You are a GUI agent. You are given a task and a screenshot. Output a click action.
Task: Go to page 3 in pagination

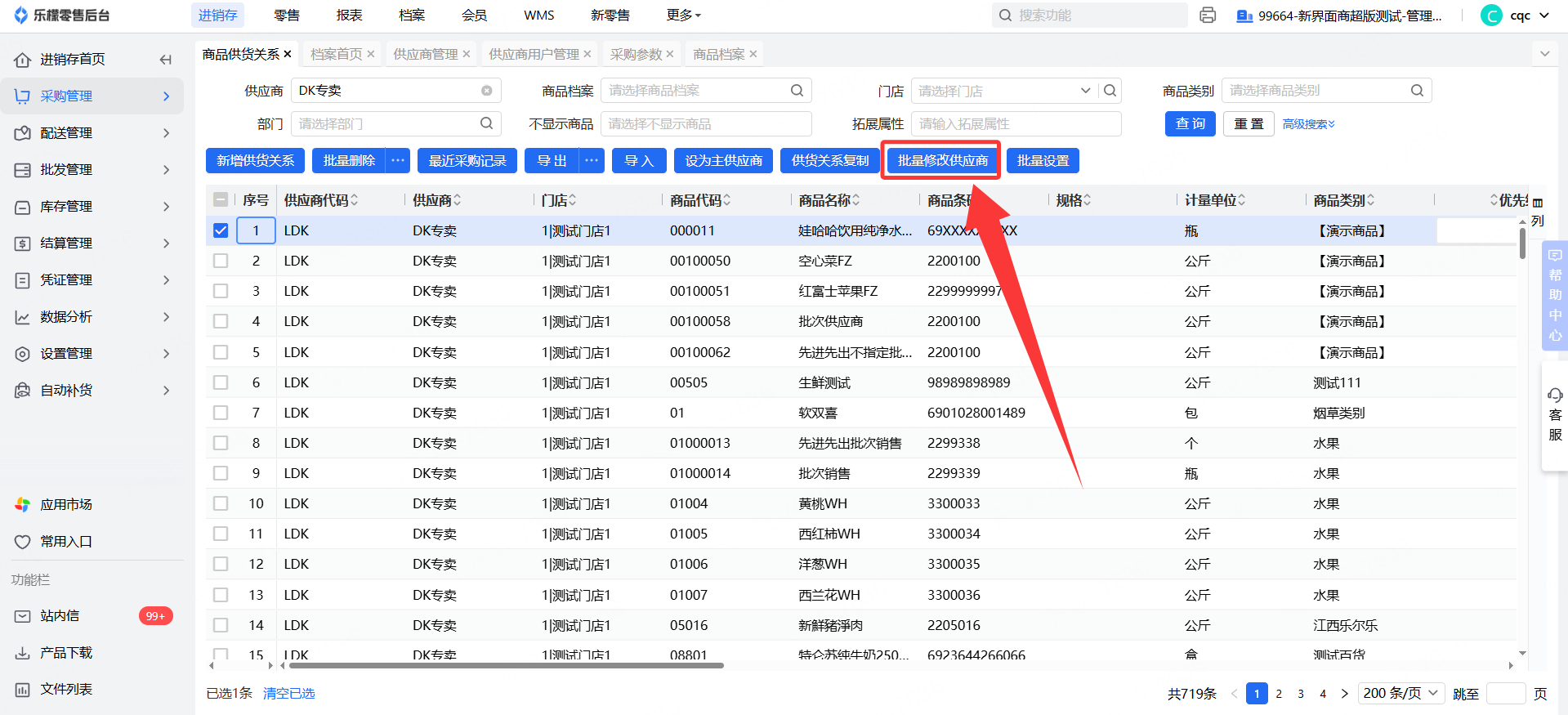tap(1301, 694)
